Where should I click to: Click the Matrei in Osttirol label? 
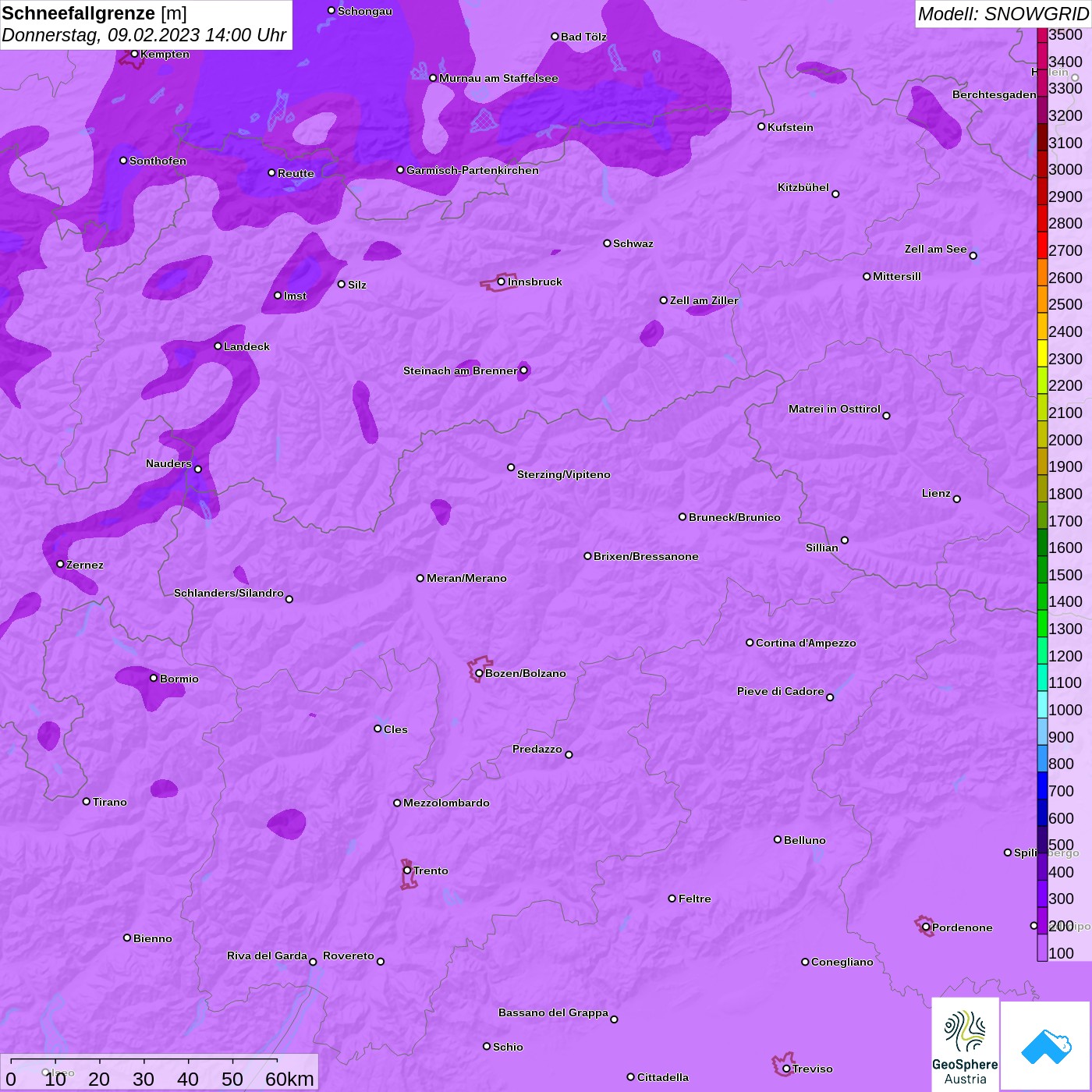835,409
